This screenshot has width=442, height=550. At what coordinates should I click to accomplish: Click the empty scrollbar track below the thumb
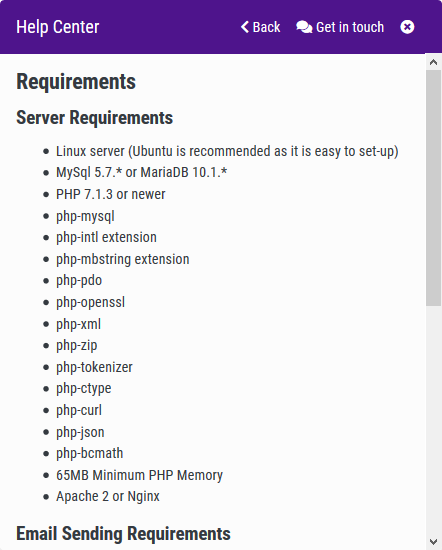coord(434,420)
